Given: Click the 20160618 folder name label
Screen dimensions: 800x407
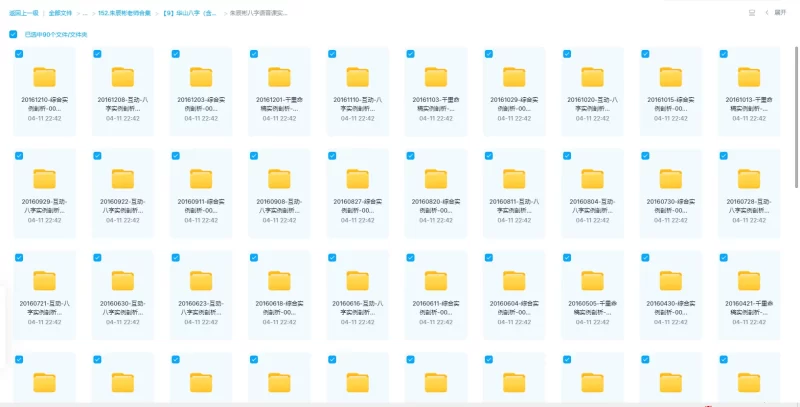Looking at the screenshot, I should click(280, 306).
